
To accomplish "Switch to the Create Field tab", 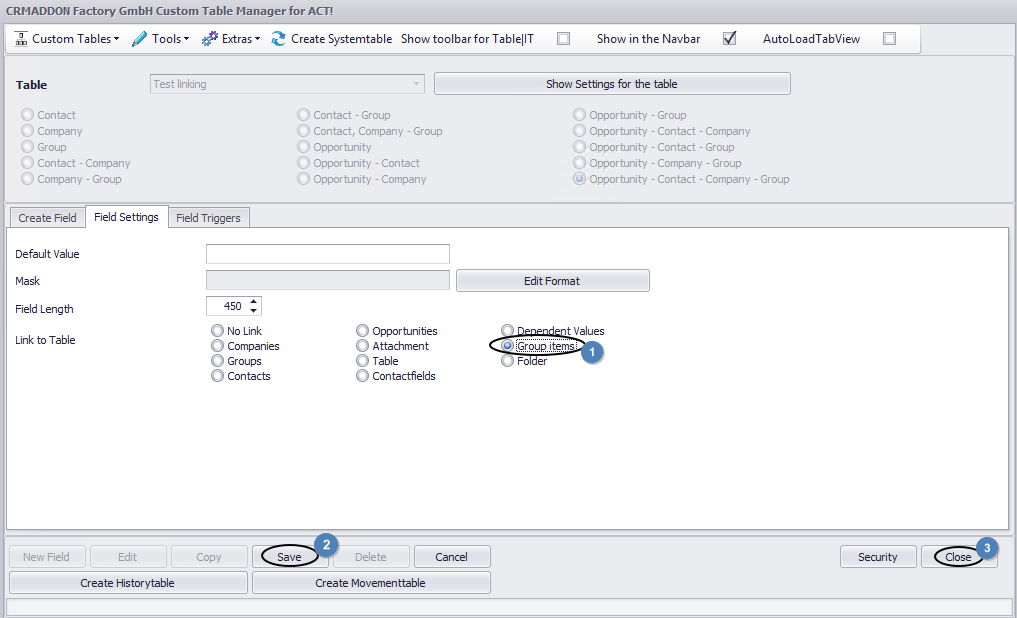I will pyautogui.click(x=47, y=218).
